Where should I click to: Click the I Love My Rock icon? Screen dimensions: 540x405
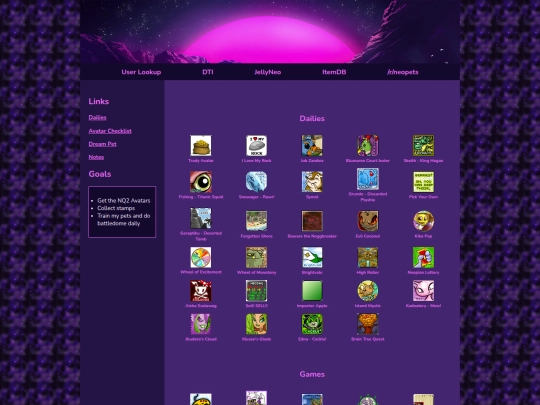pyautogui.click(x=257, y=145)
